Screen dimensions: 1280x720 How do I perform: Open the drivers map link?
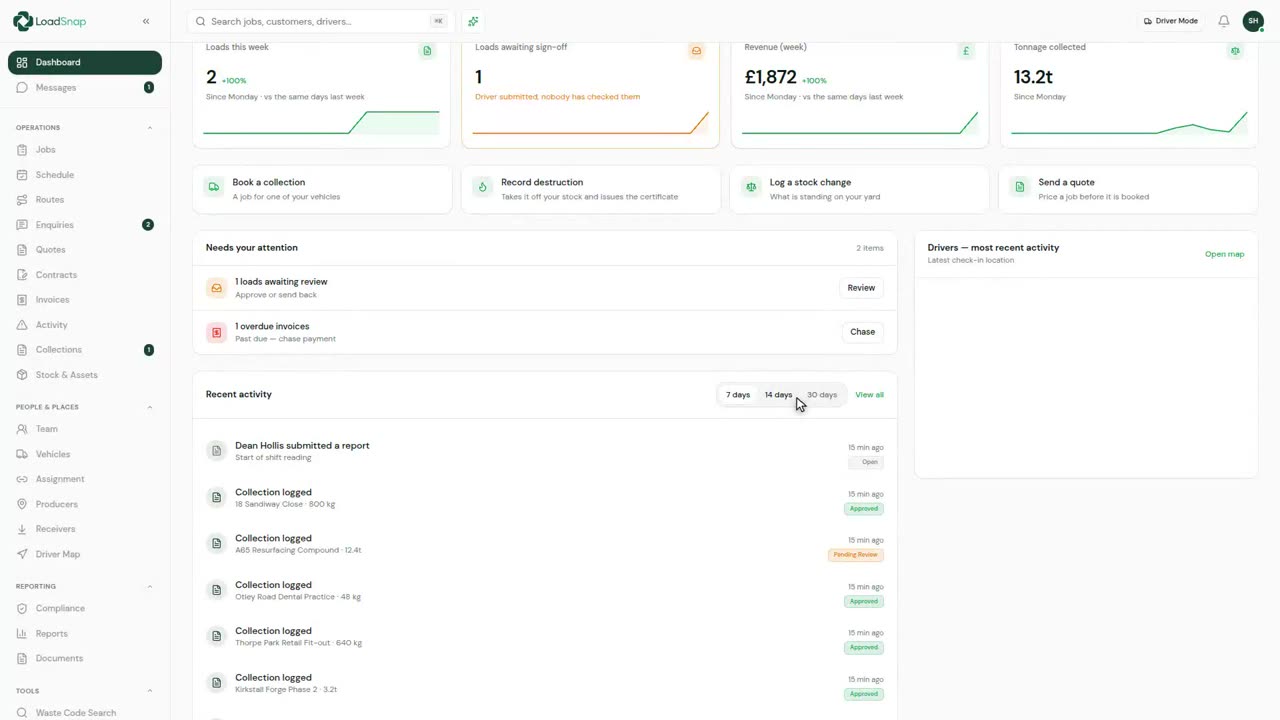(x=1224, y=254)
